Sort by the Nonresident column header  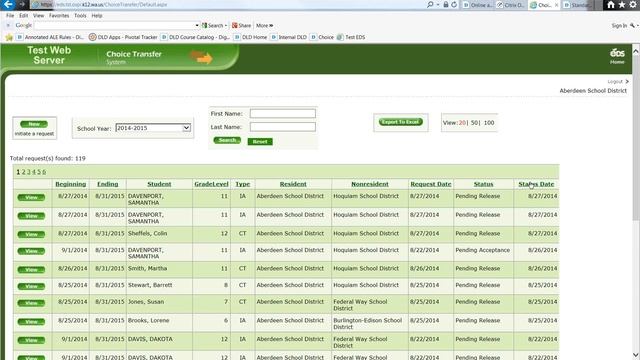(x=370, y=184)
